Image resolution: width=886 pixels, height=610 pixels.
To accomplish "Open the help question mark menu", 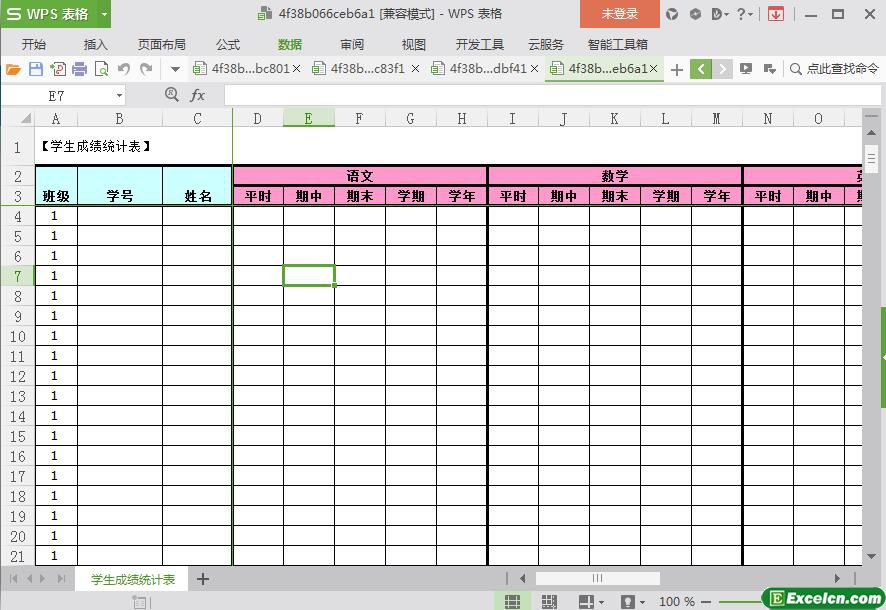I will (x=744, y=14).
